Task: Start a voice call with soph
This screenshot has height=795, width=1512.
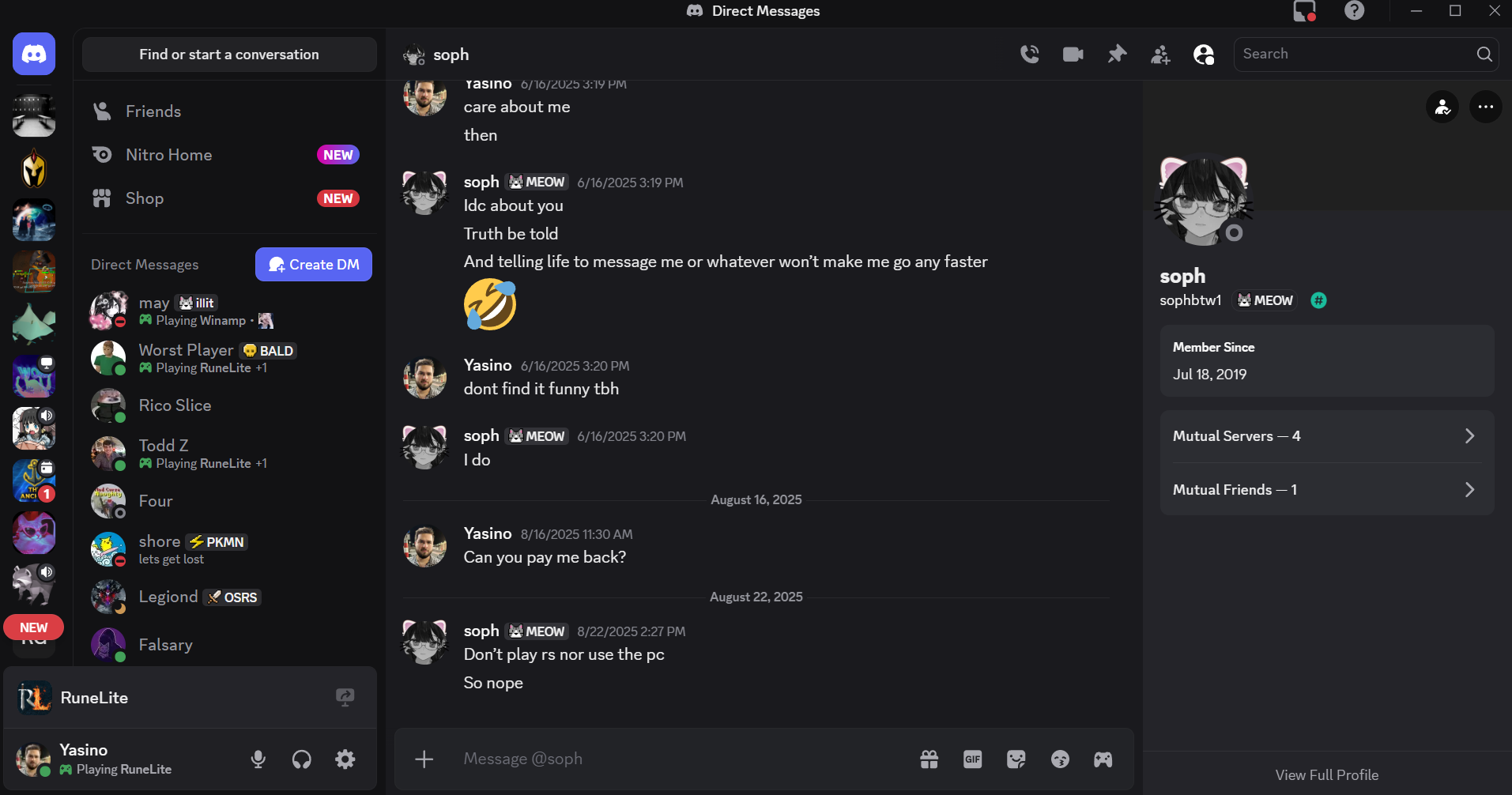Action: point(1029,55)
